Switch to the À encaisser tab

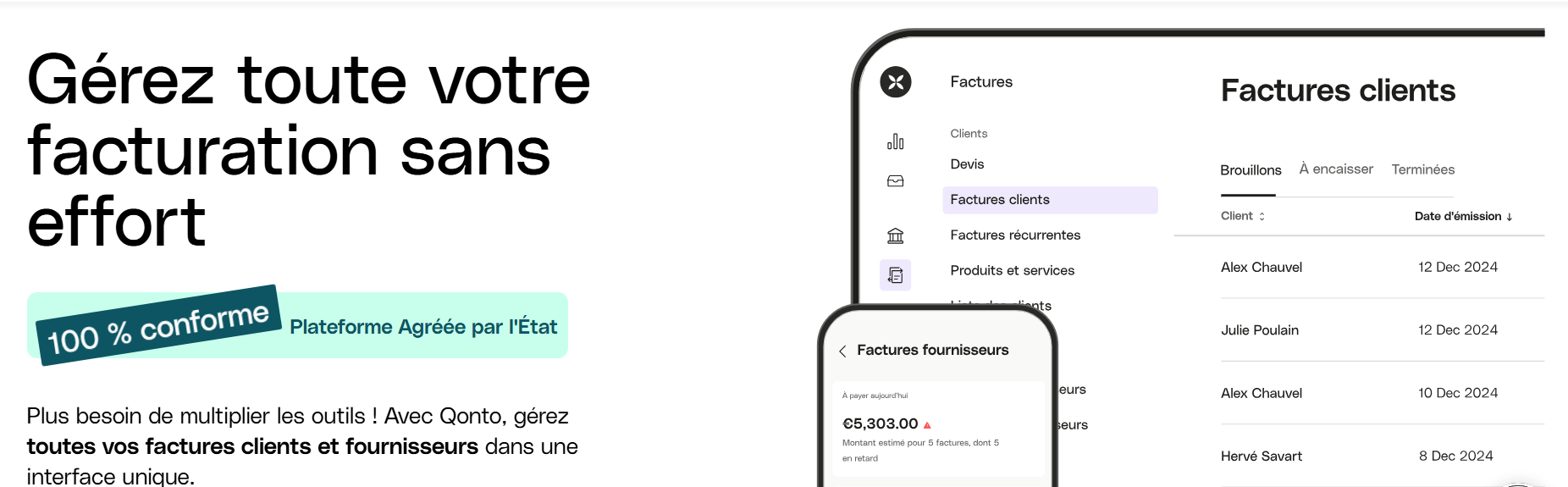tap(1336, 169)
